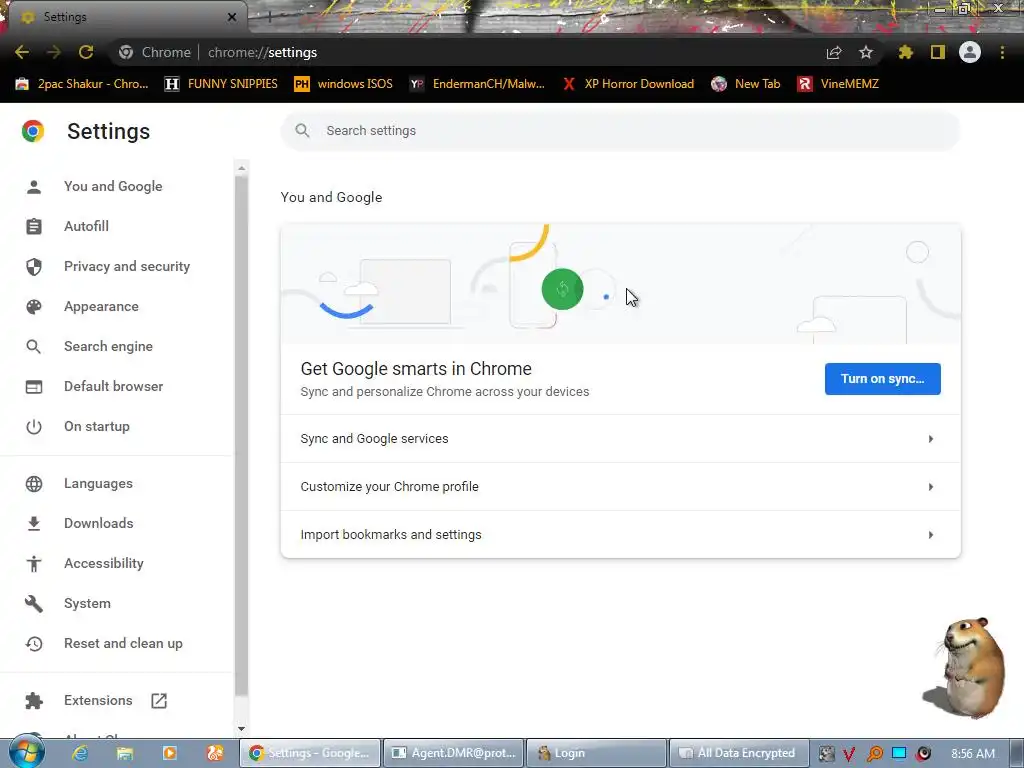Open the windows ISOS bookmark
The image size is (1024, 768).
(x=344, y=84)
